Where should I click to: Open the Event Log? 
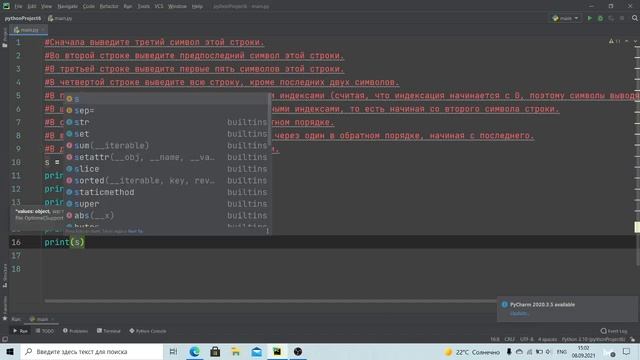(614, 331)
